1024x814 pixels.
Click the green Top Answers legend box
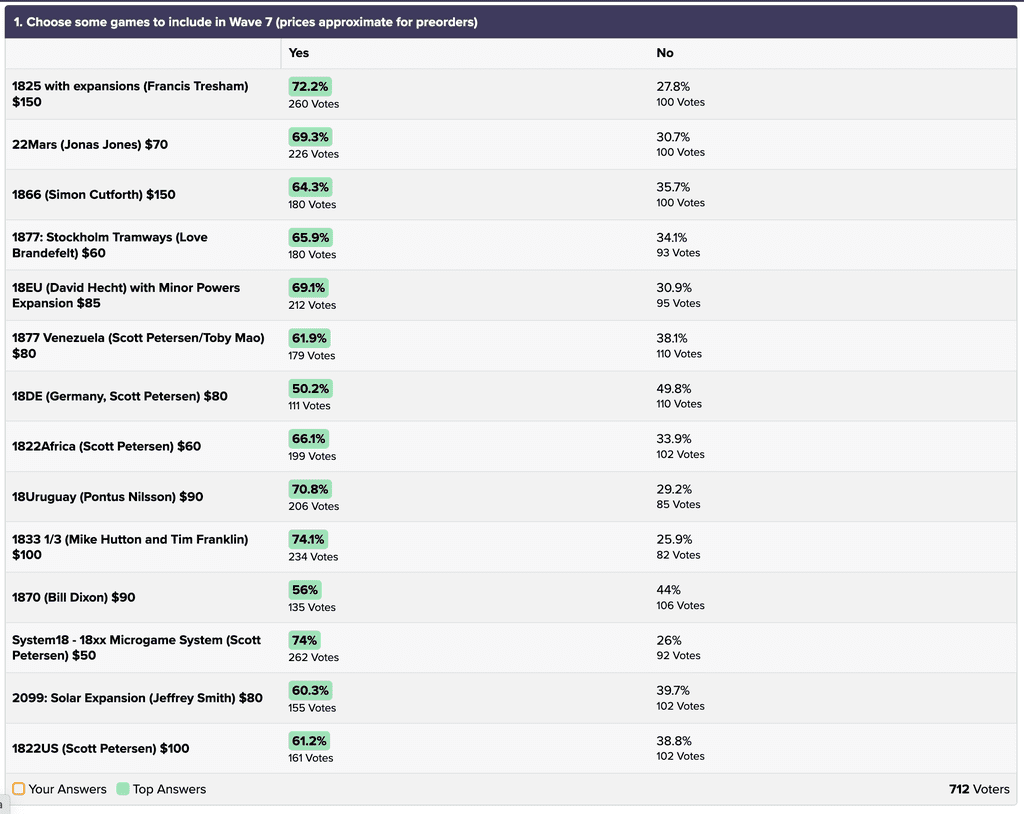(x=123, y=789)
